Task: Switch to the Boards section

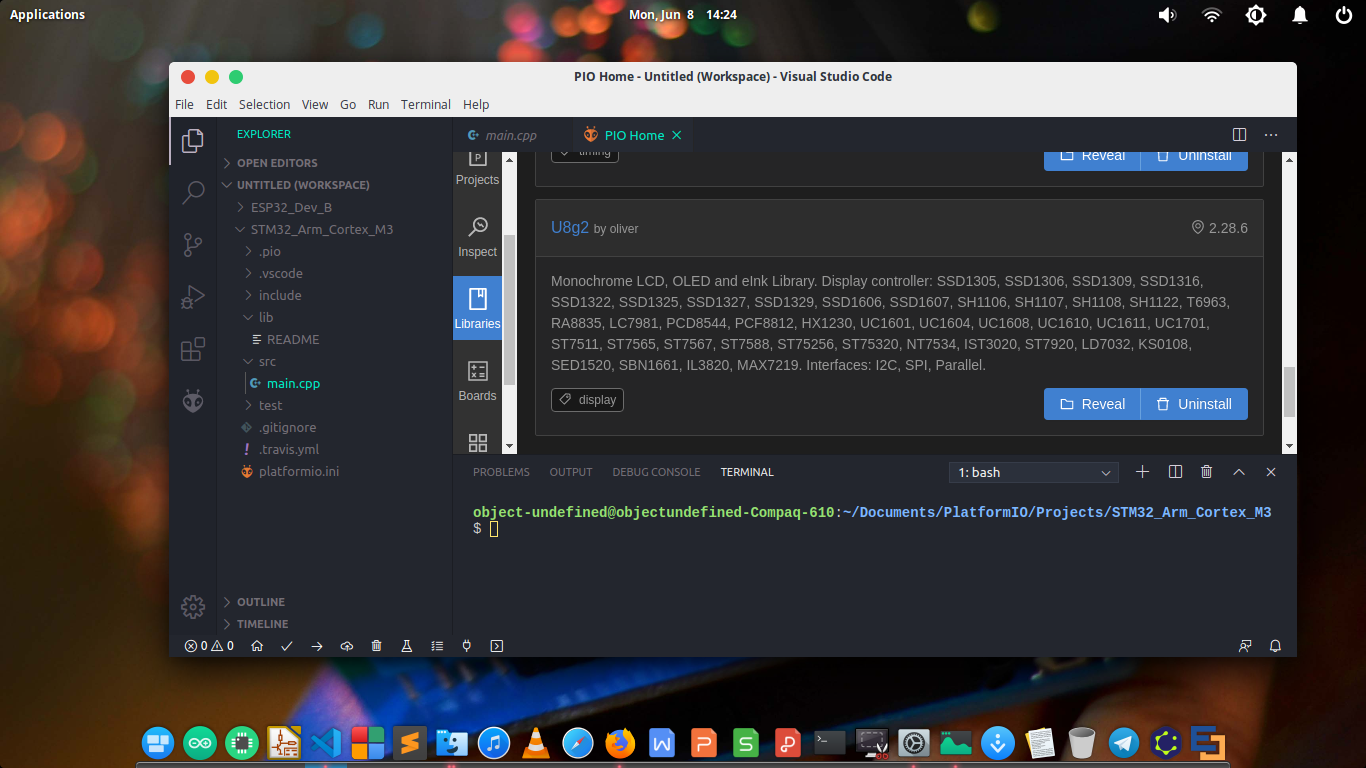Action: [477, 381]
